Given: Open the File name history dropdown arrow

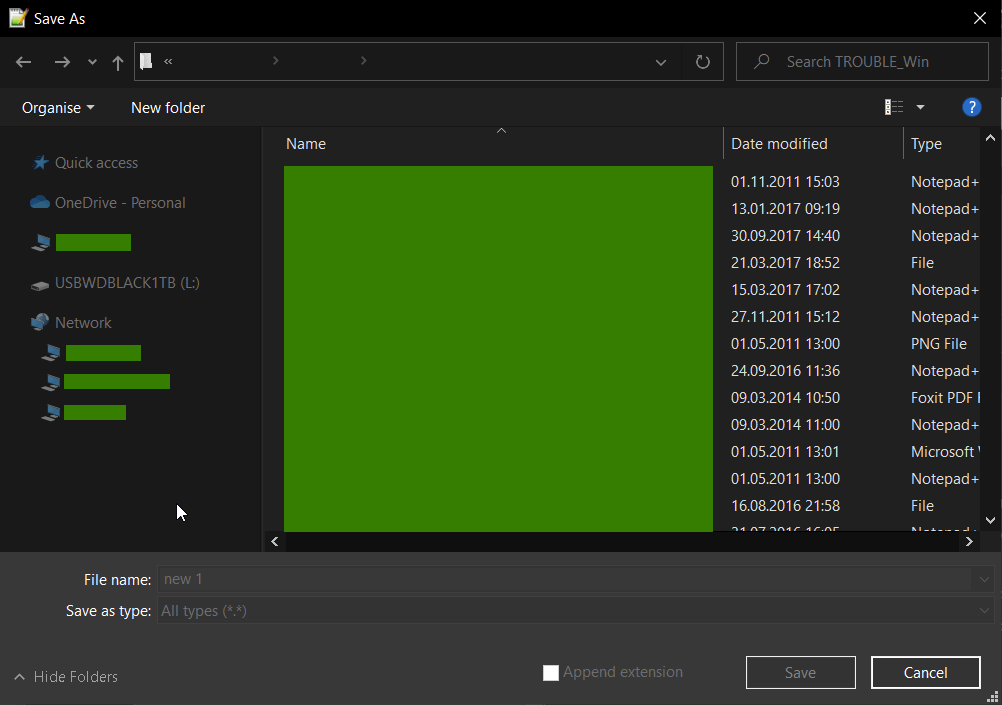Looking at the screenshot, I should pos(983,579).
